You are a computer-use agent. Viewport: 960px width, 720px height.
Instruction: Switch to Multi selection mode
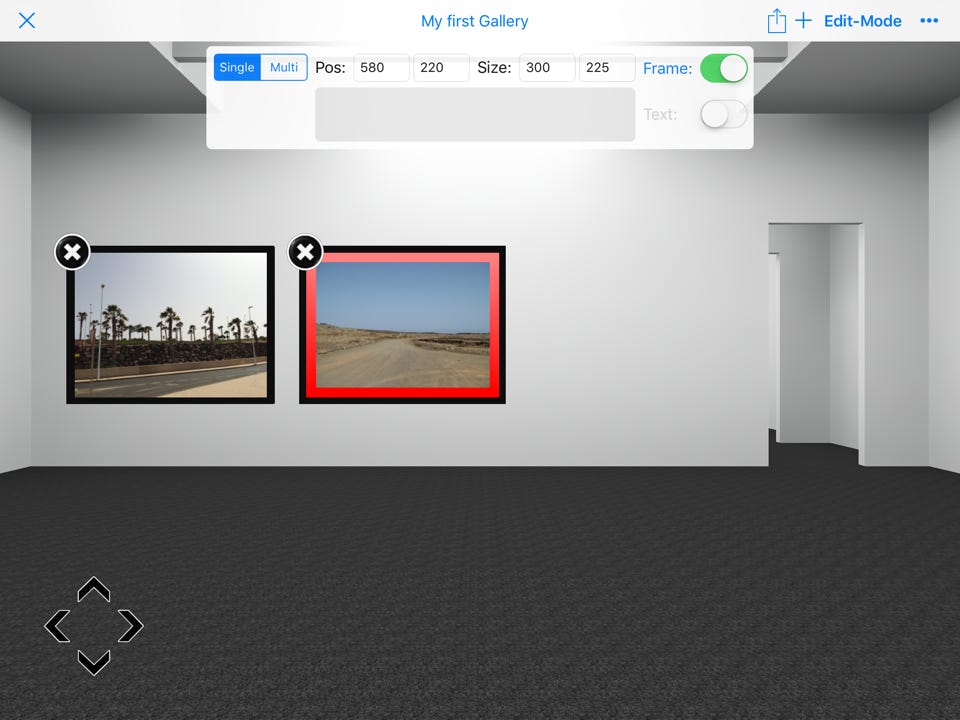(x=284, y=68)
